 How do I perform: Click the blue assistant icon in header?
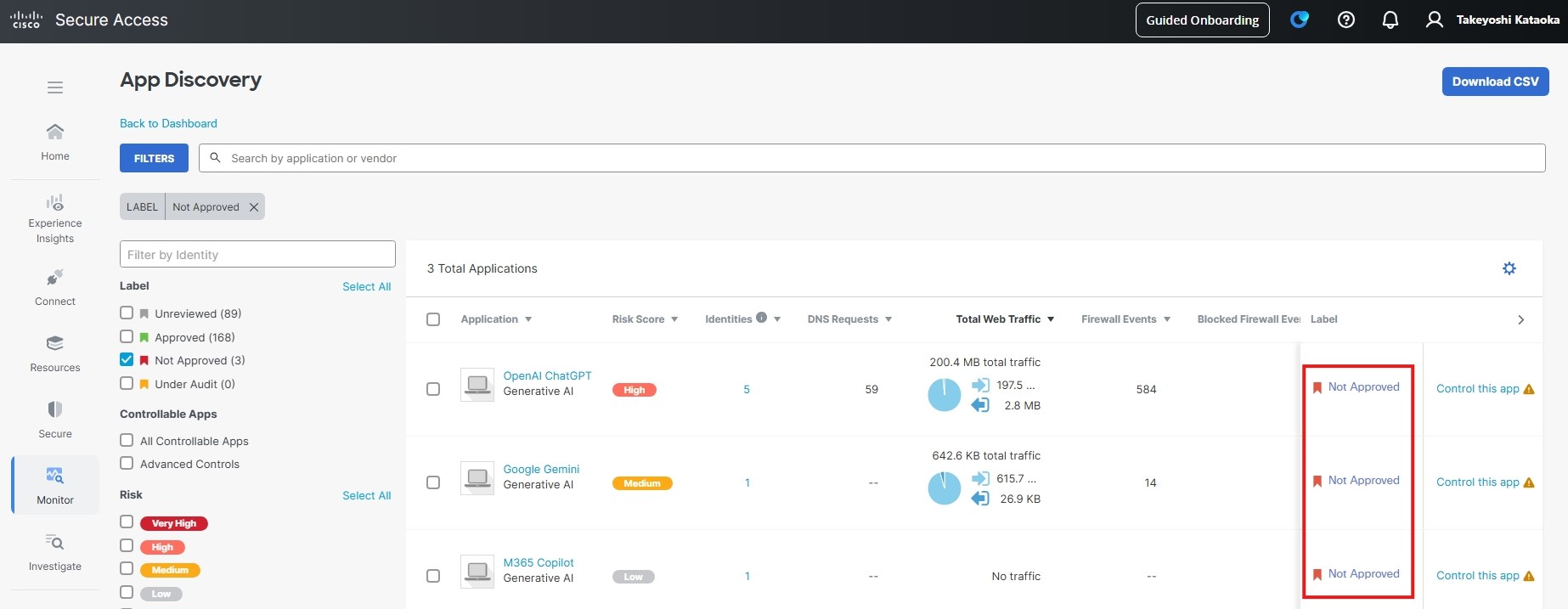tap(1300, 20)
